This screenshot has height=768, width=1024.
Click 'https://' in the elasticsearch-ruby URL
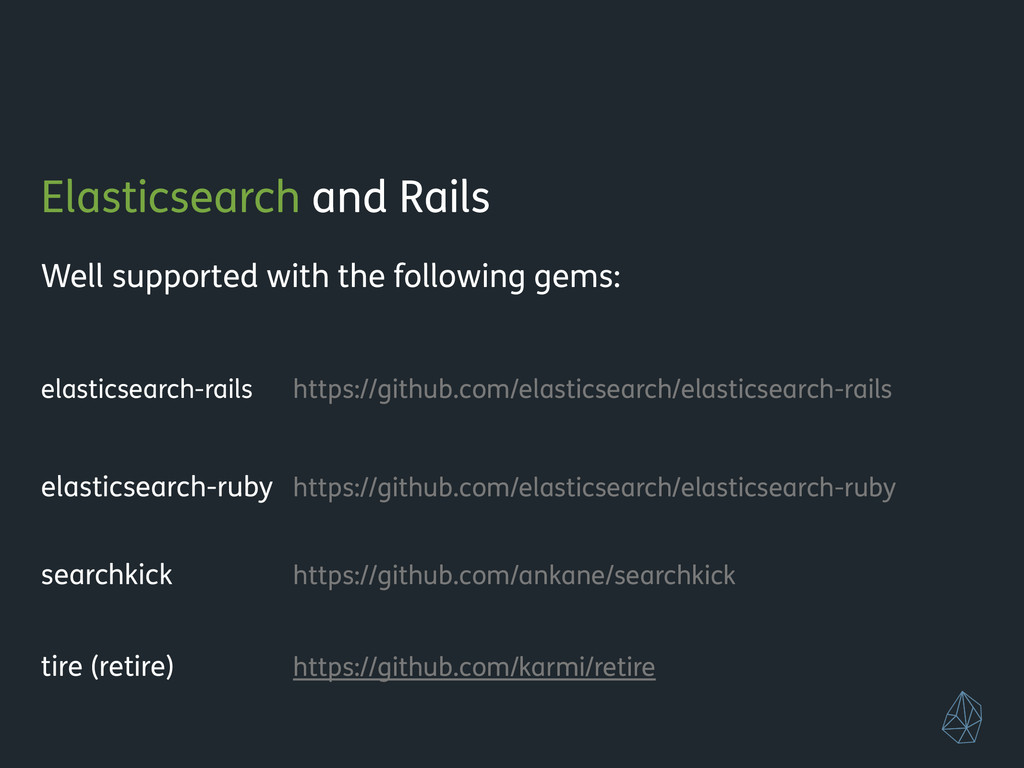click(x=335, y=488)
